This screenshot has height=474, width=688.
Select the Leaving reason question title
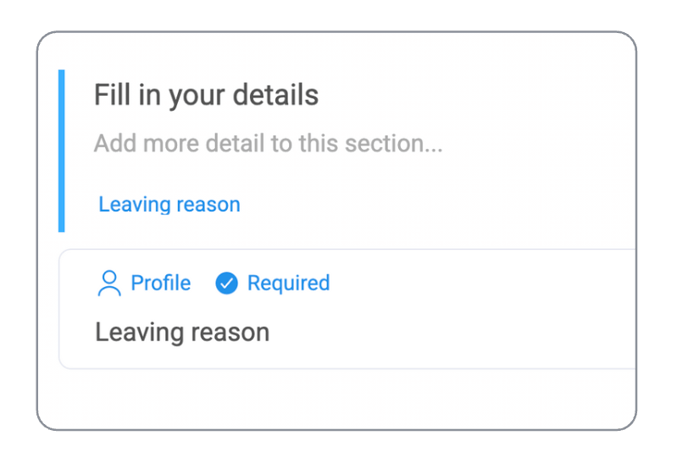(x=182, y=332)
